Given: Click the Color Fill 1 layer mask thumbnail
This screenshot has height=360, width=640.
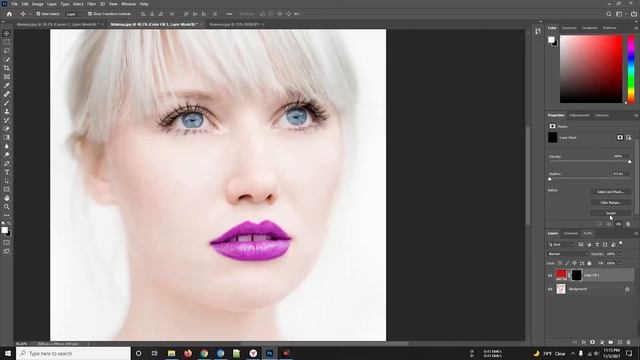Looking at the screenshot, I should (576, 275).
